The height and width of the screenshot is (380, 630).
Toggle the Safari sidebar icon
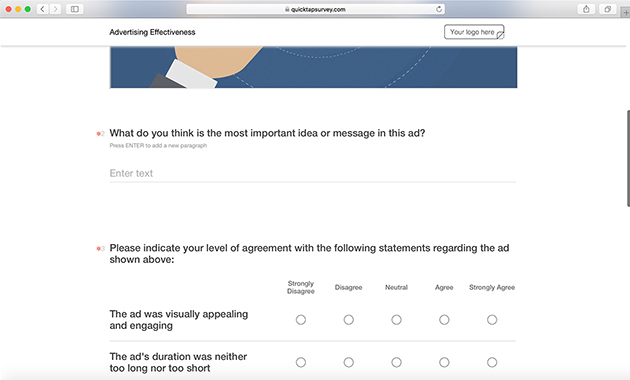(75, 9)
